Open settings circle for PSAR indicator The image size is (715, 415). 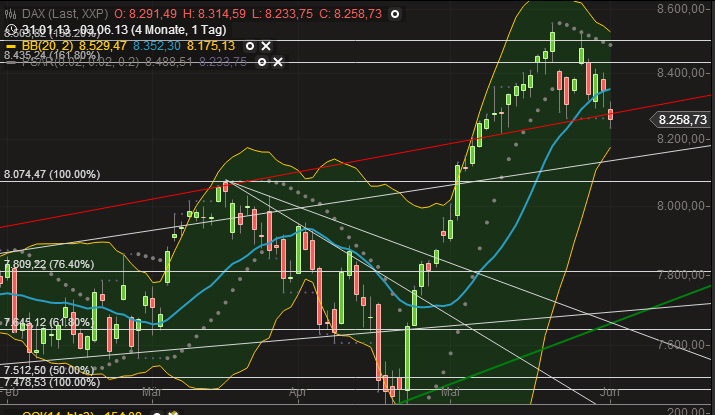(x=262, y=62)
